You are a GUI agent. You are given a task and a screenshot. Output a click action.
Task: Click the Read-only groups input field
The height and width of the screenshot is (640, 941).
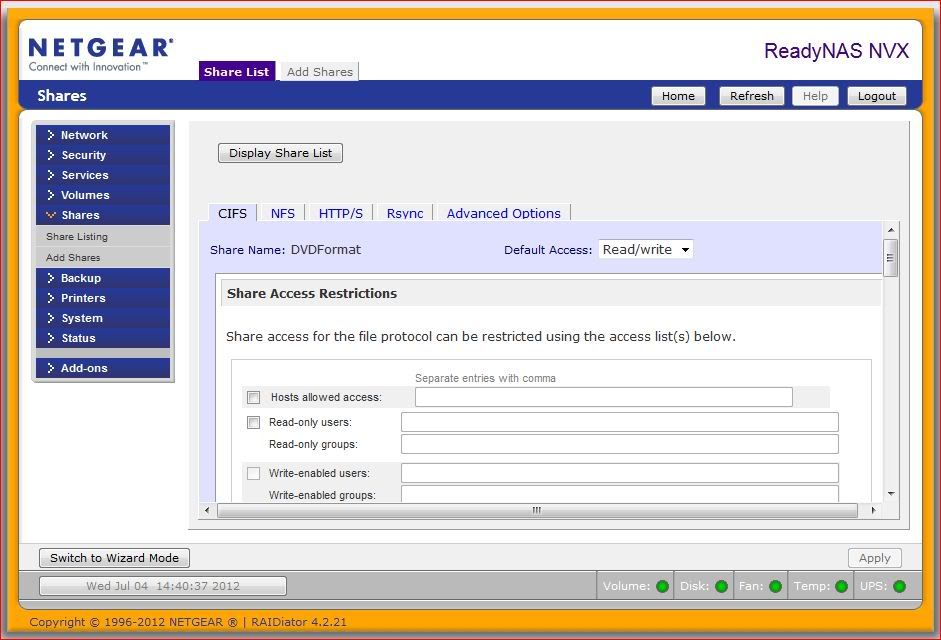[619, 444]
